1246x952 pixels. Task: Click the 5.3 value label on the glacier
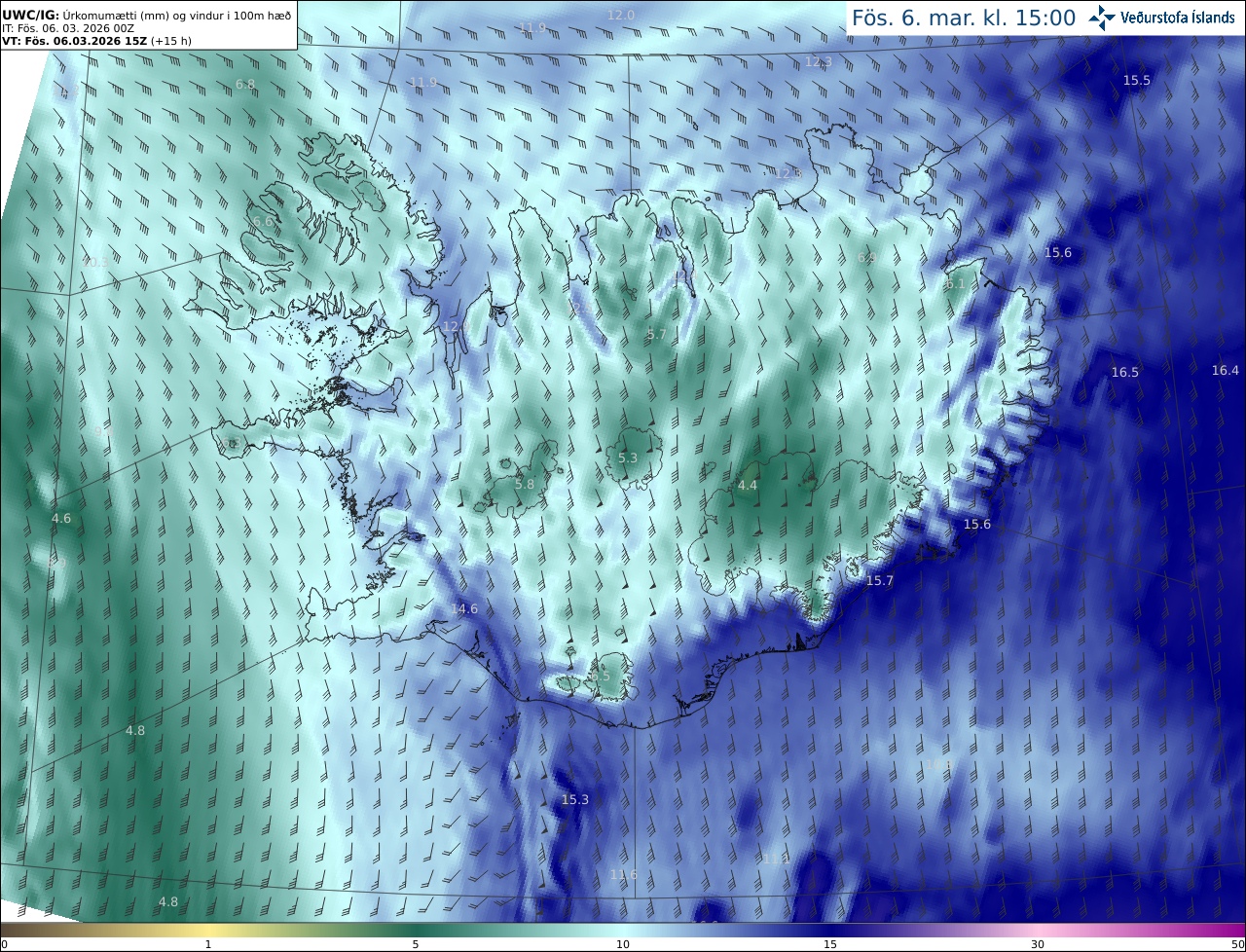[628, 458]
